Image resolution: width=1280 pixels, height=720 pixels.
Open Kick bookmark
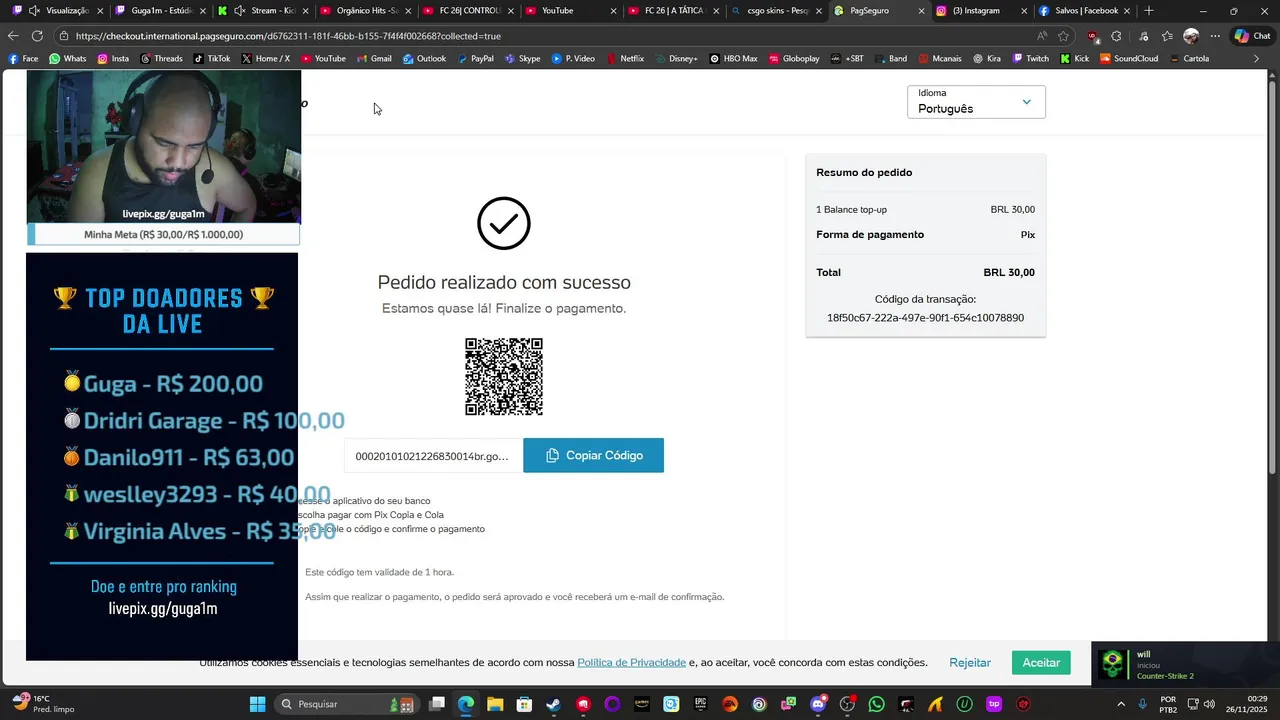pos(1074,59)
